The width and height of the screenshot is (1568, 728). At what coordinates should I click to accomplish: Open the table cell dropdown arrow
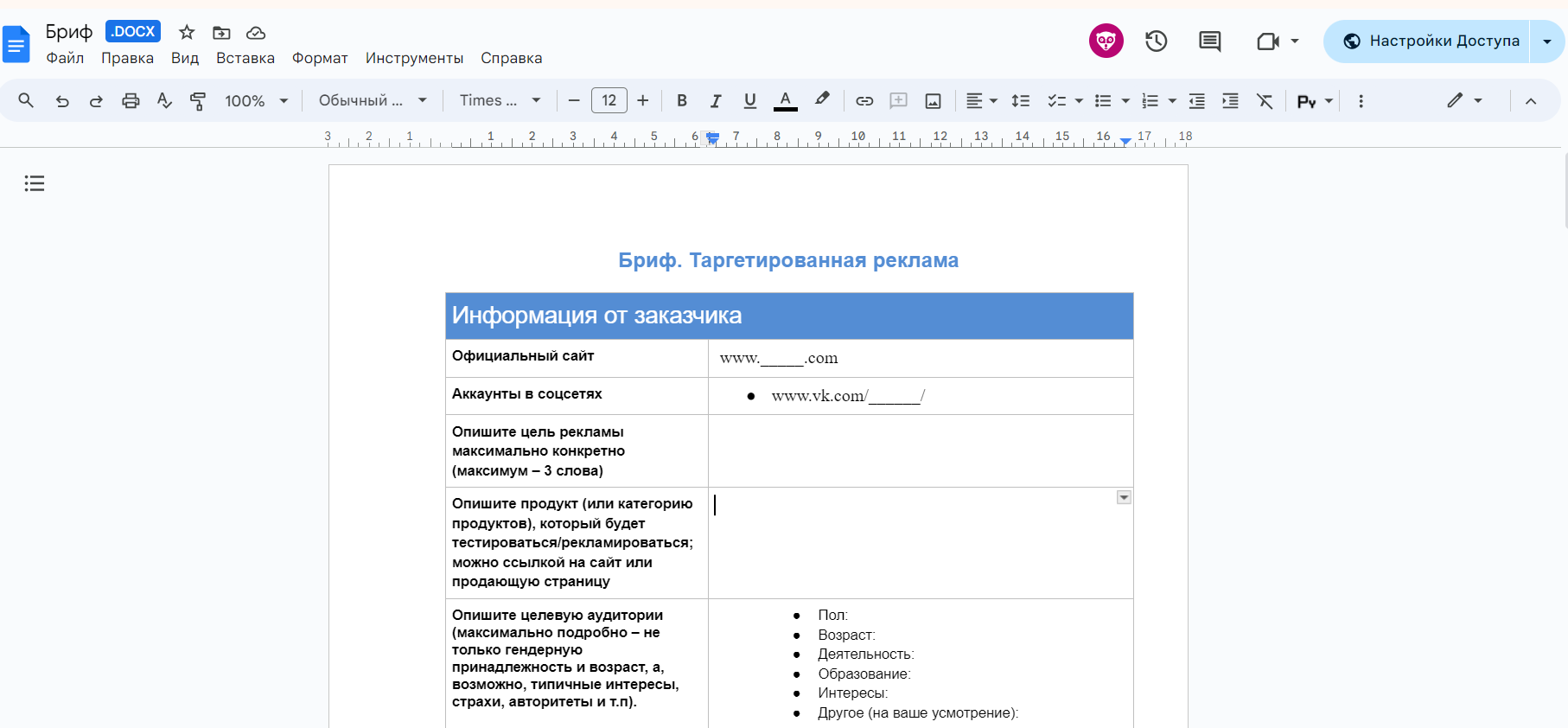(x=1124, y=497)
